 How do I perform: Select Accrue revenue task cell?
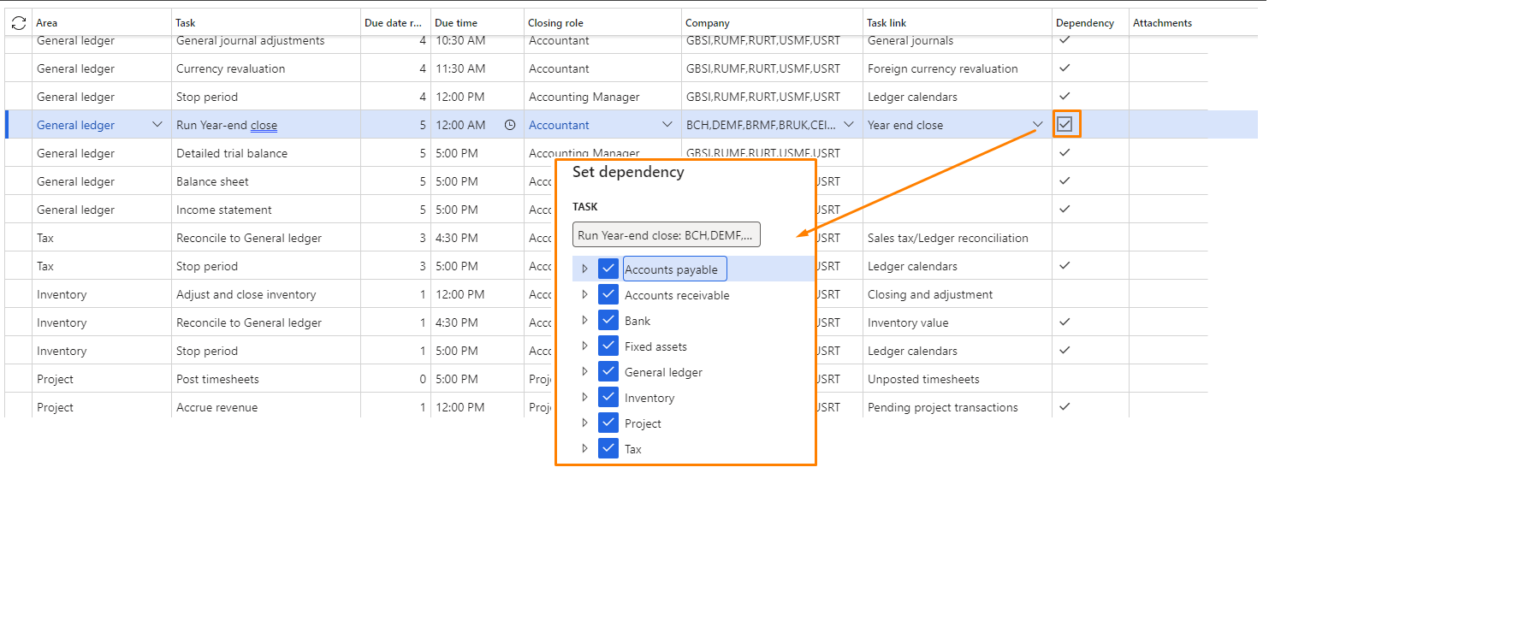click(x=266, y=407)
